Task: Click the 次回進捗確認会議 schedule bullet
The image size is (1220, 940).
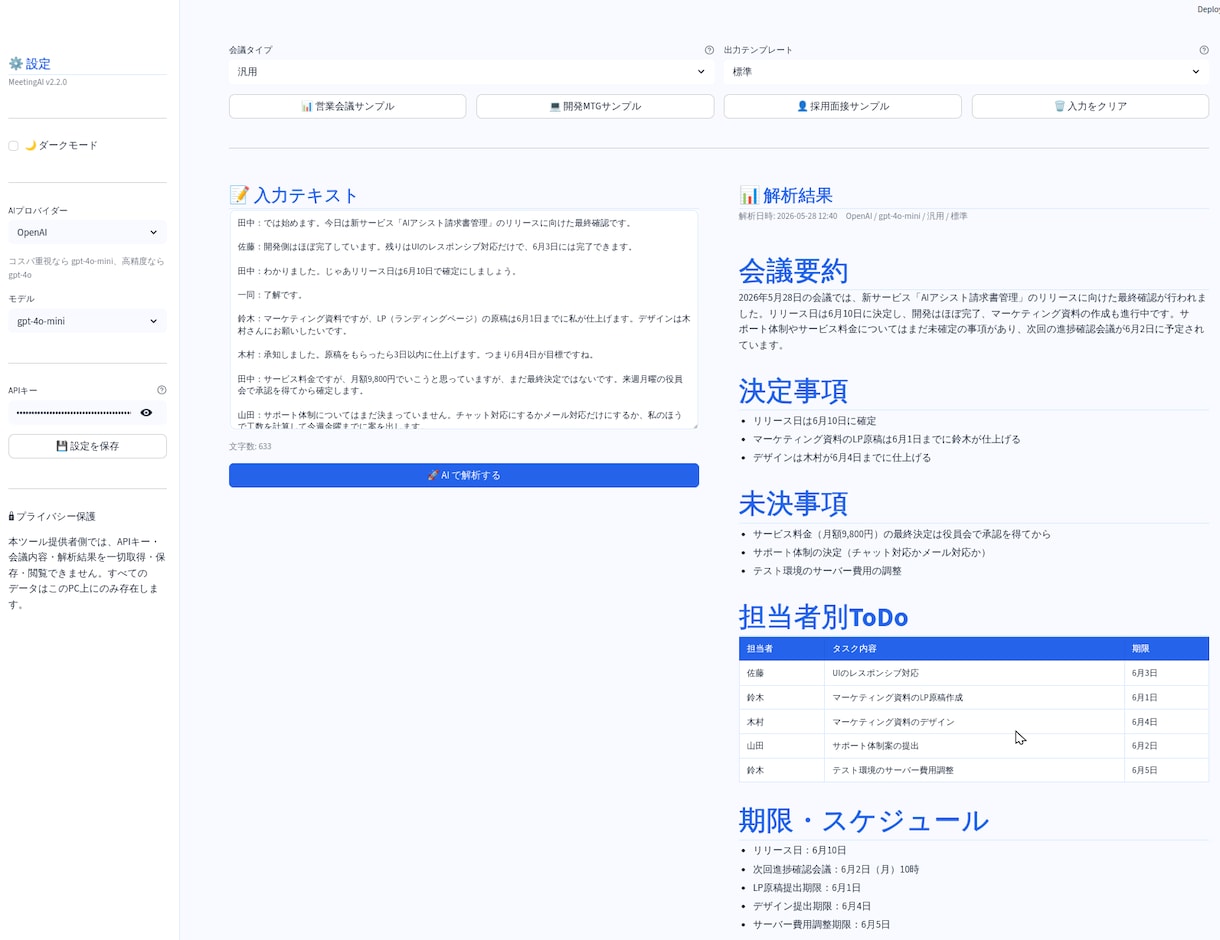Action: point(836,869)
